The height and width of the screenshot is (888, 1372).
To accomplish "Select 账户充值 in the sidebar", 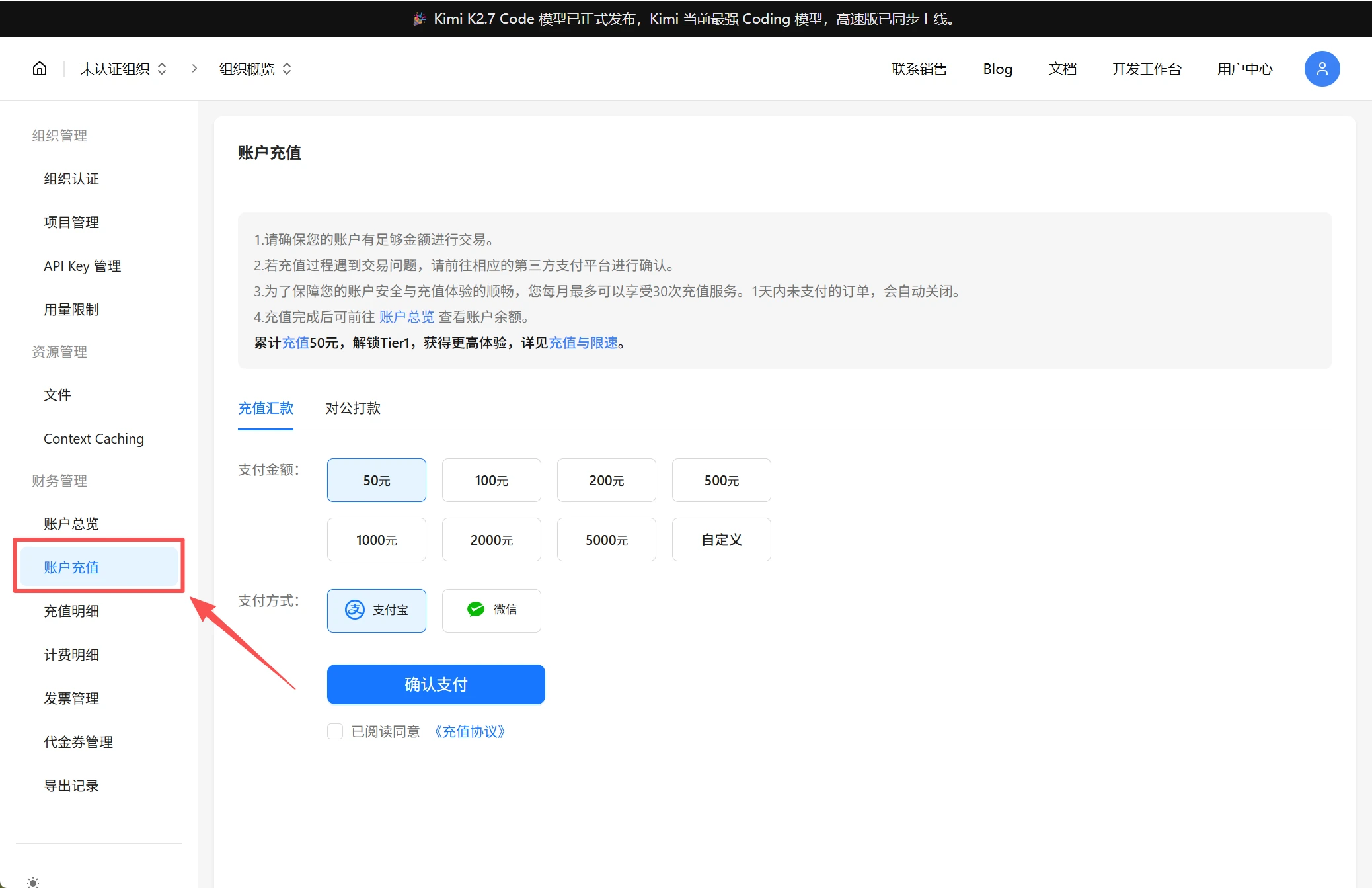I will point(99,567).
